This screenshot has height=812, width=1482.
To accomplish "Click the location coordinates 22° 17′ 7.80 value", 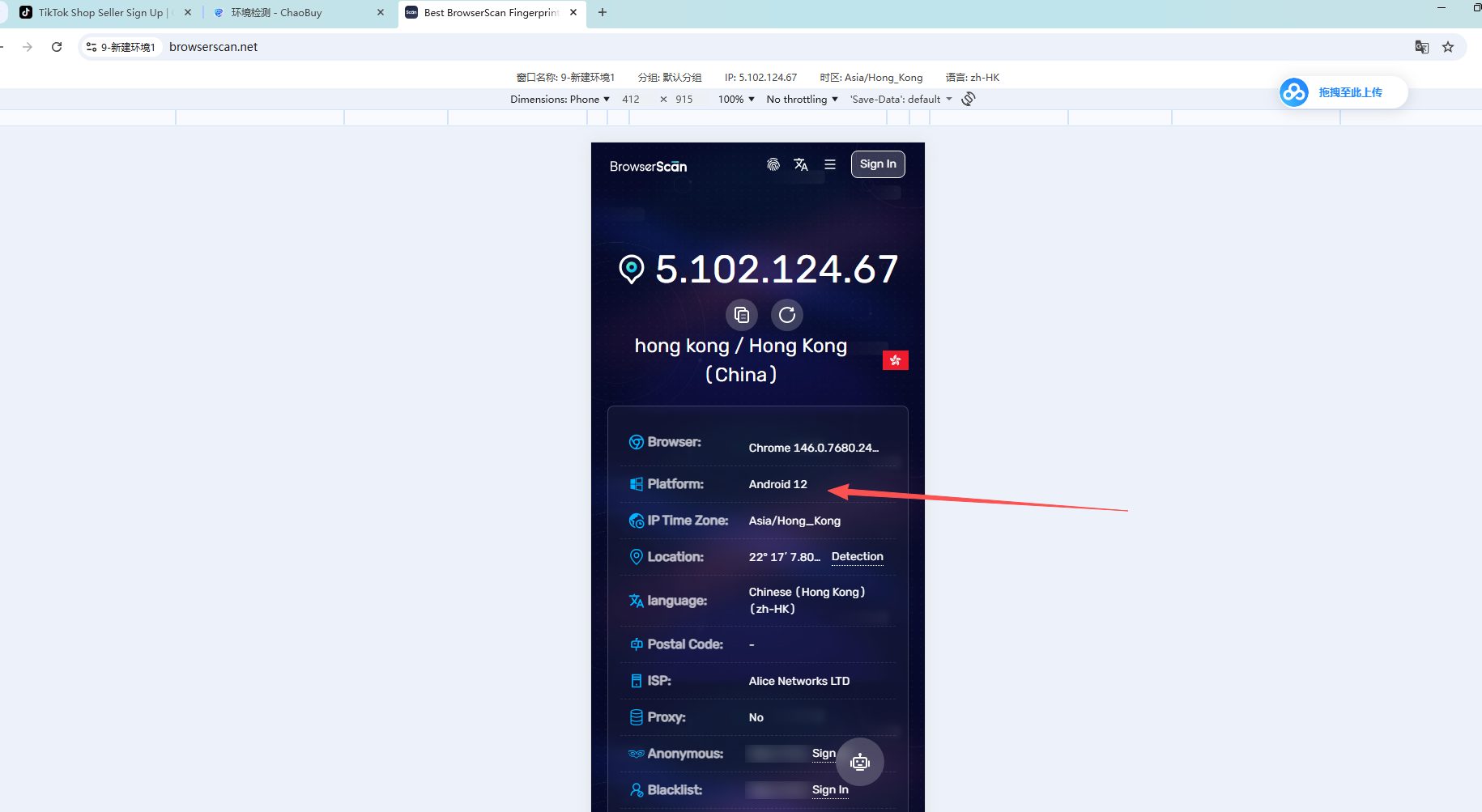I will click(x=785, y=557).
